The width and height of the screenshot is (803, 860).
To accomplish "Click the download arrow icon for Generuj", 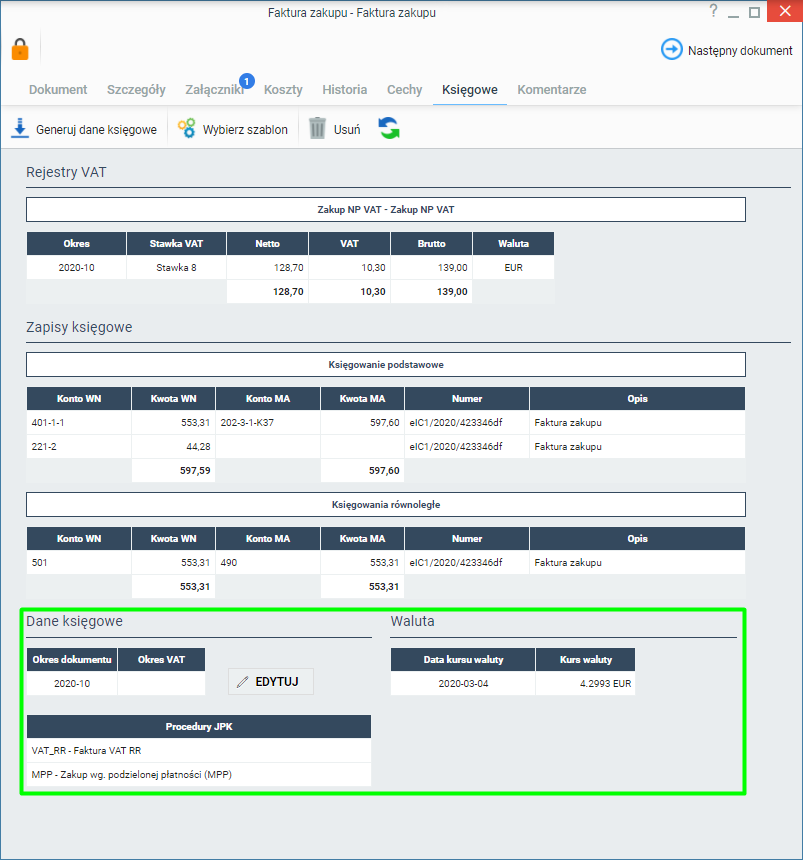I will coord(20,128).
